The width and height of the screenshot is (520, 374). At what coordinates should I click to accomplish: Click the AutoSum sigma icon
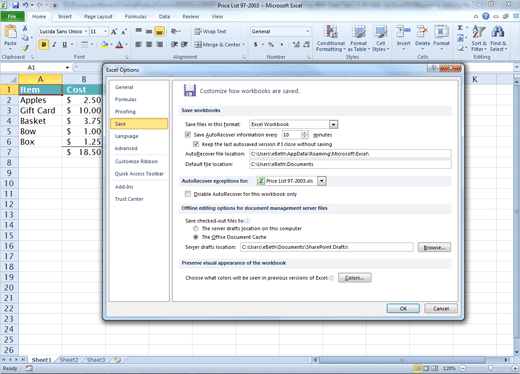(x=460, y=28)
